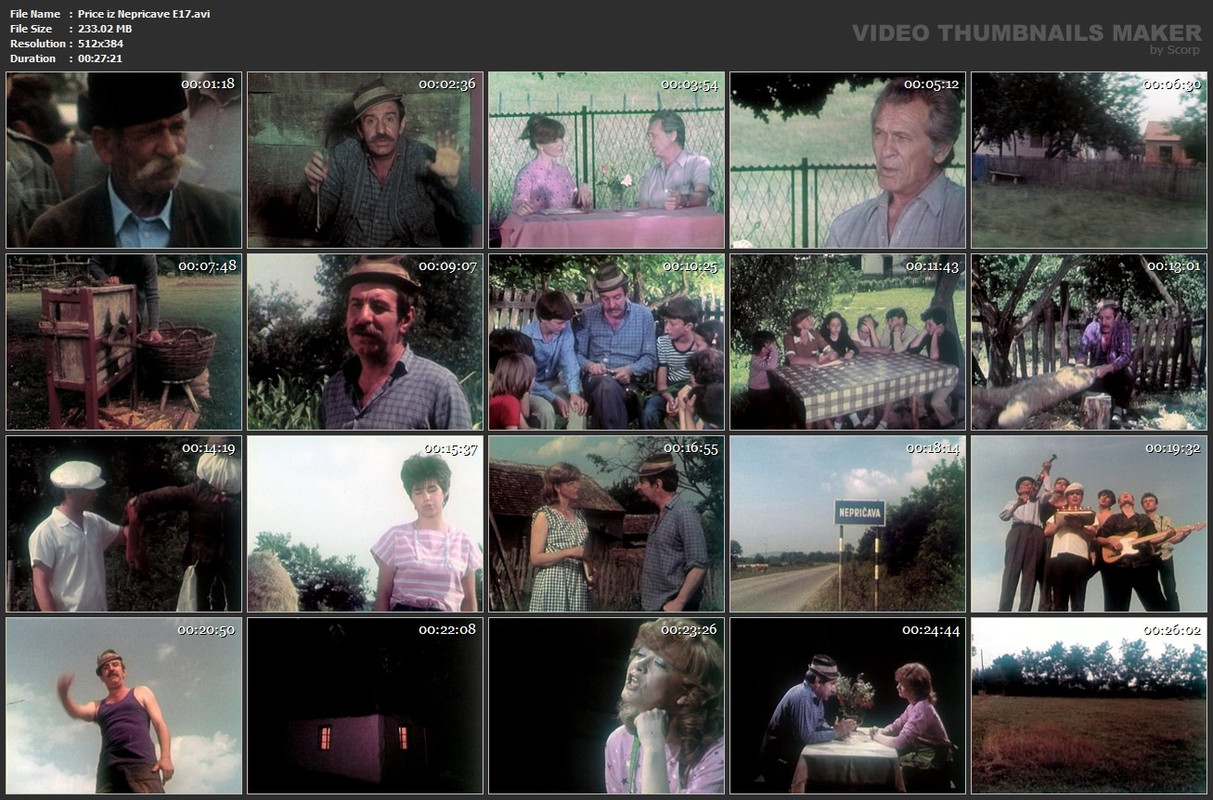Select the 00:16:55 frame
This screenshot has width=1213, height=800.
point(607,524)
